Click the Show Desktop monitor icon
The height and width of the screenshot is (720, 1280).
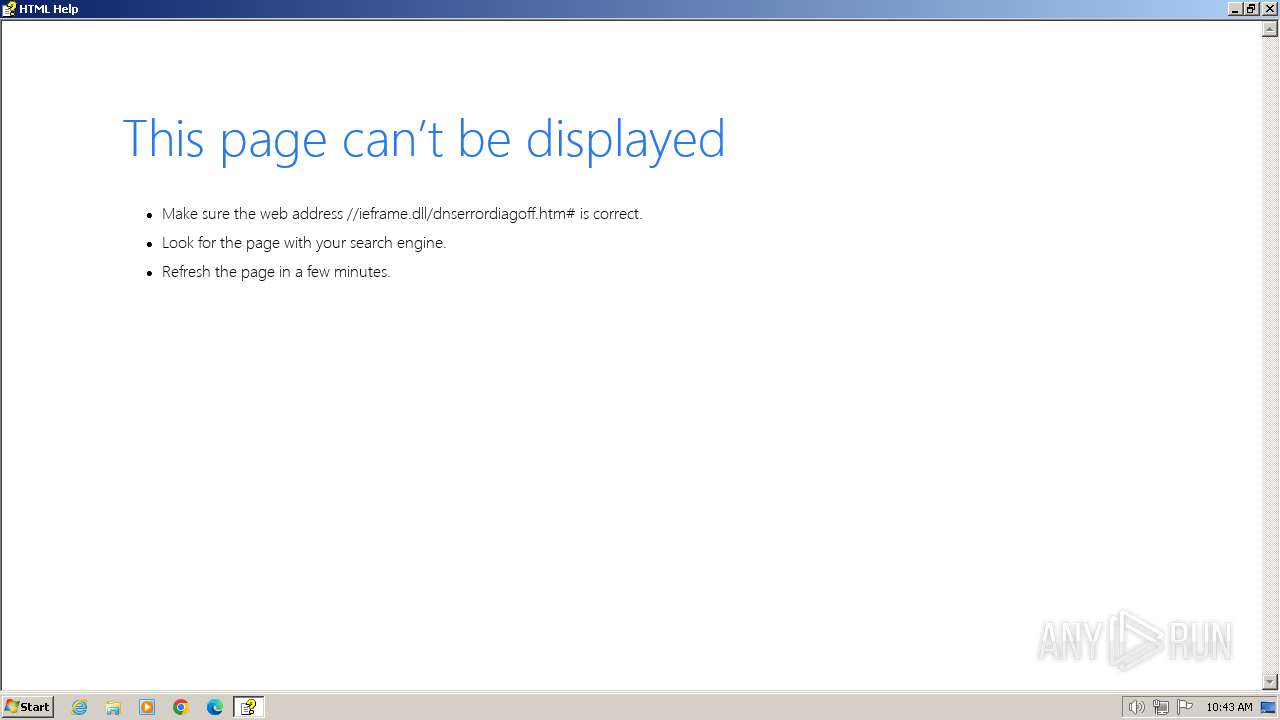point(1268,707)
